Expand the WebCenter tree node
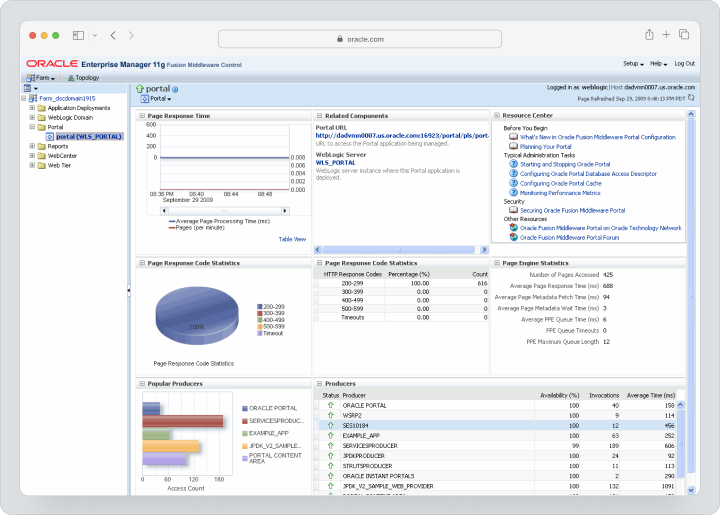 [x=32, y=156]
